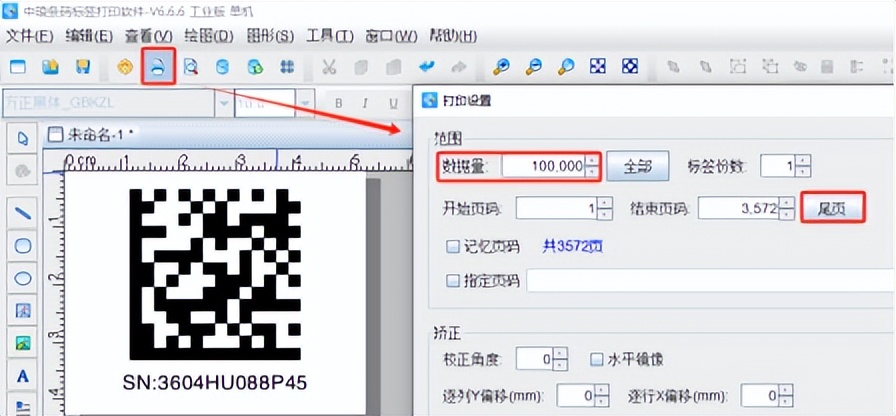Viewport: 896px width, 416px height.
Task: Select the picture tool with landscape icon
Action: (22, 343)
